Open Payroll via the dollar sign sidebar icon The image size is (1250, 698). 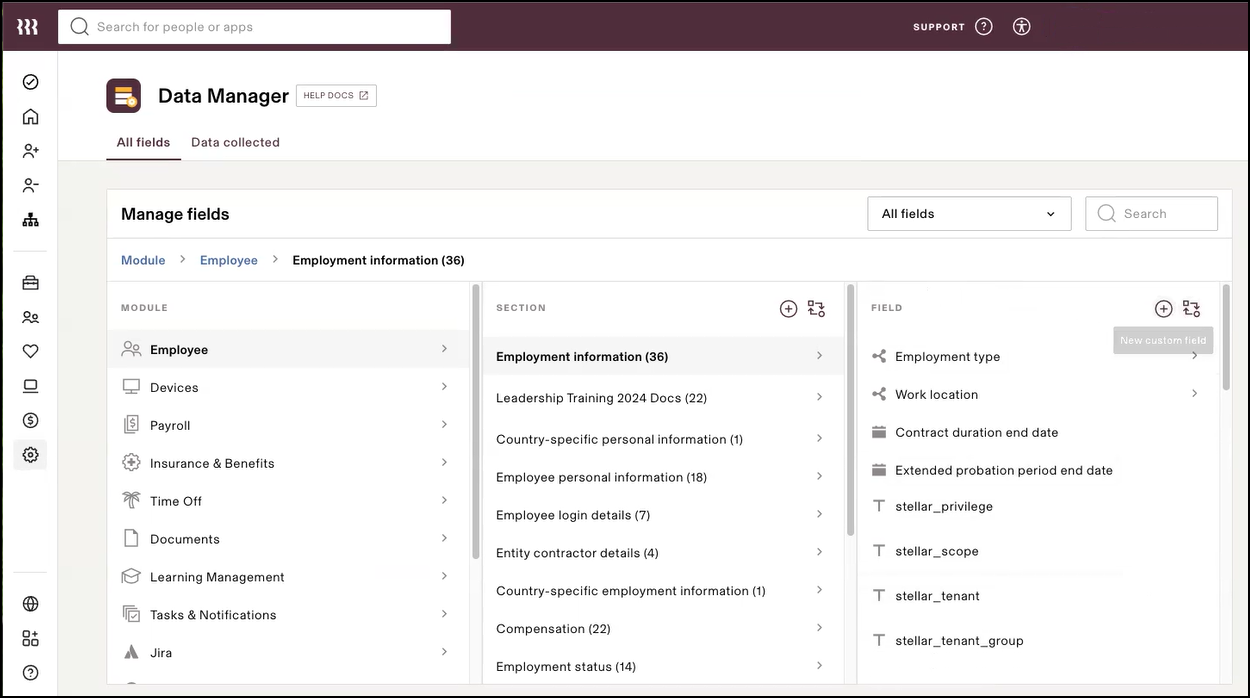coord(29,420)
